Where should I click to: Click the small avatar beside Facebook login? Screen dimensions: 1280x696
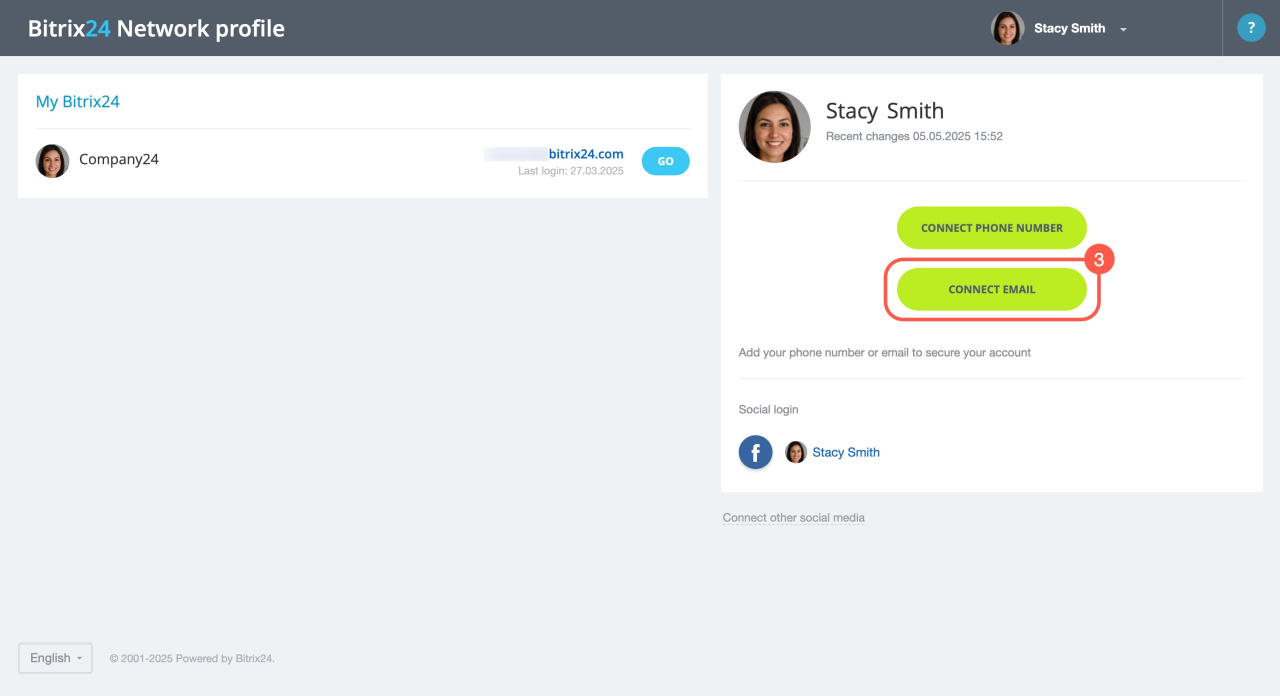[796, 452]
